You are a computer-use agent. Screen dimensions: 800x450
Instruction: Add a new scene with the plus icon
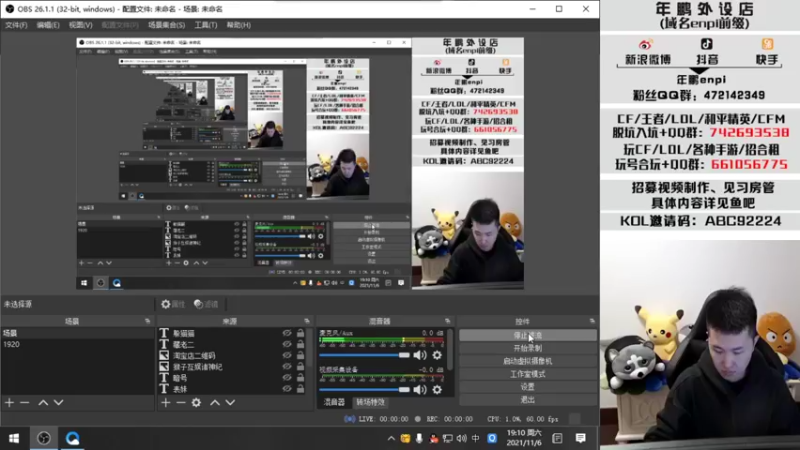[x=9, y=403]
